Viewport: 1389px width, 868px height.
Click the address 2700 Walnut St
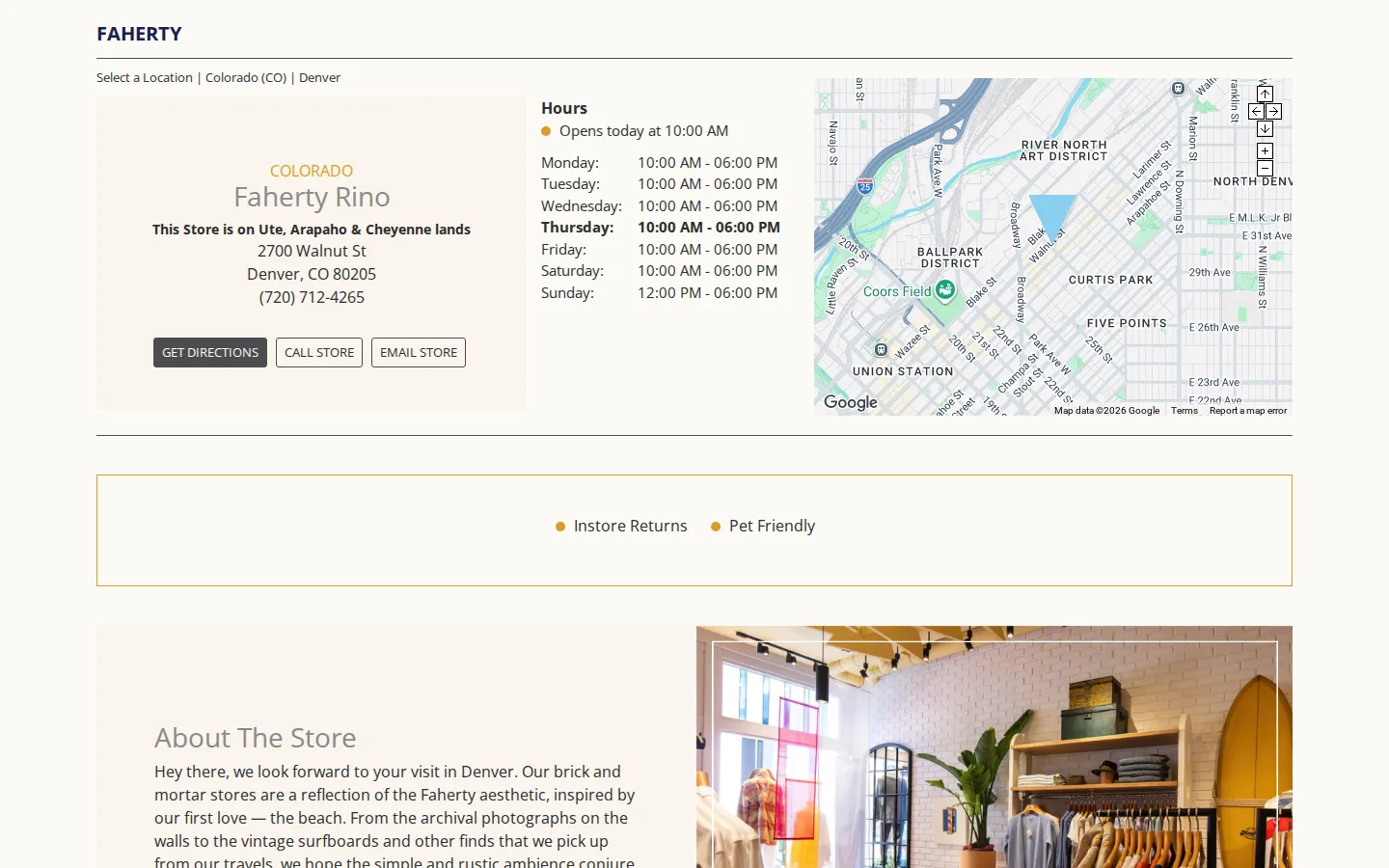312,251
